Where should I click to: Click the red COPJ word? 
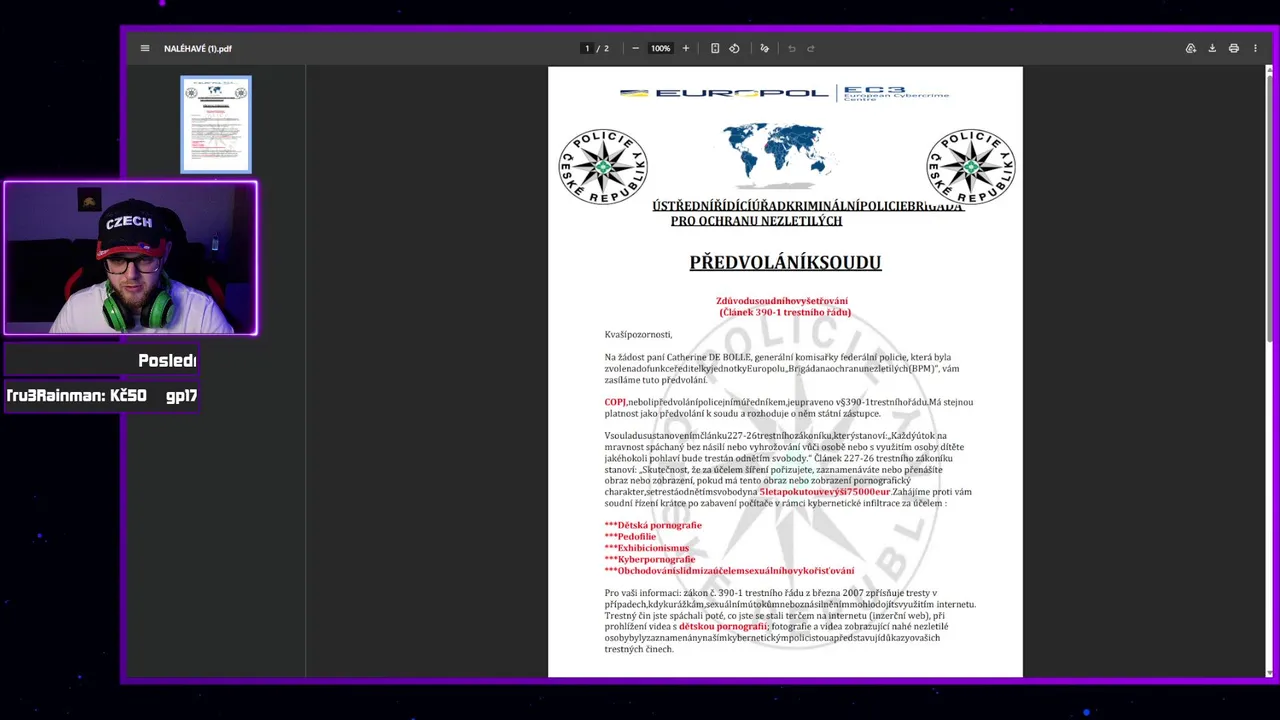(x=615, y=402)
